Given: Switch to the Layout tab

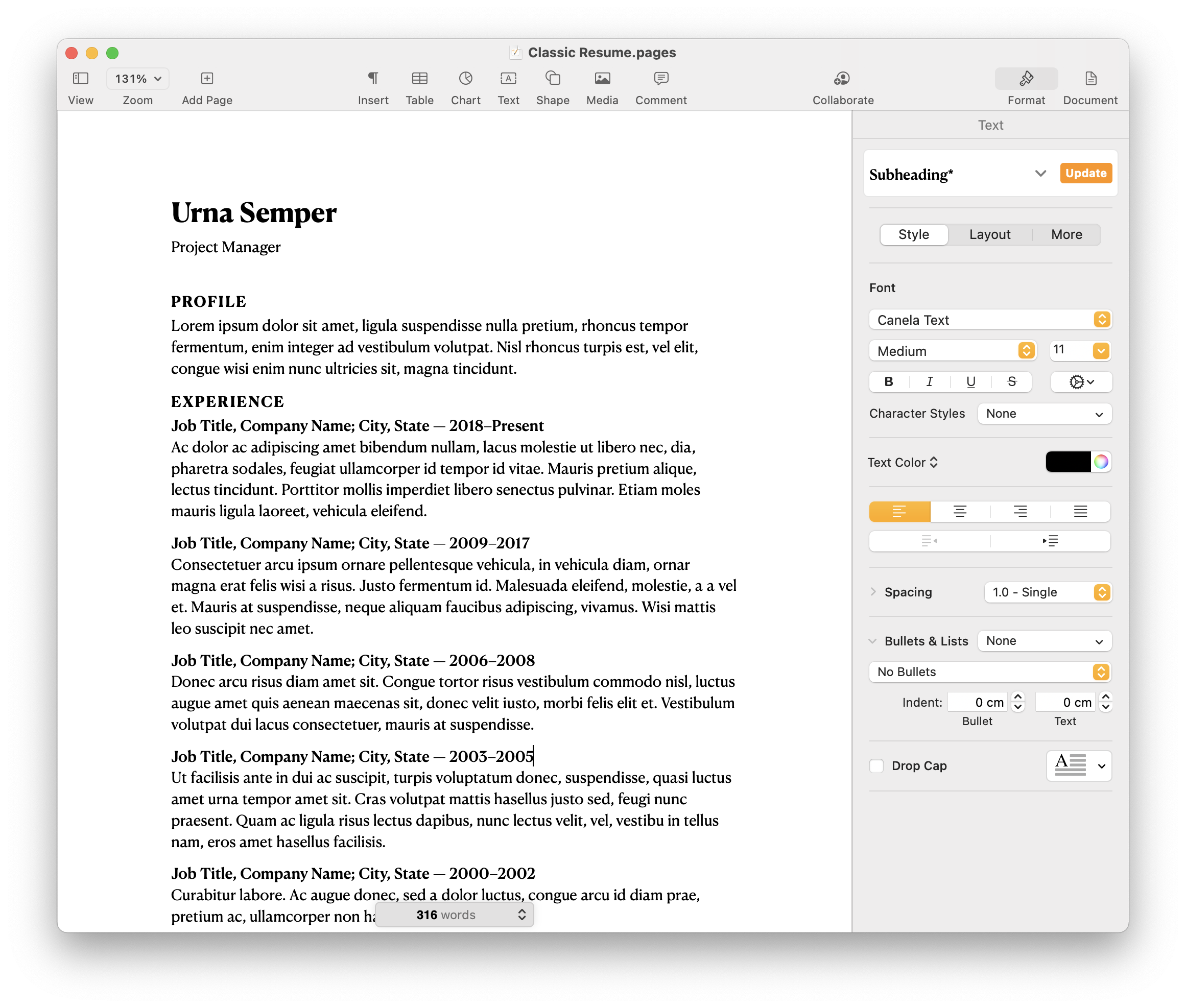Looking at the screenshot, I should pos(990,233).
